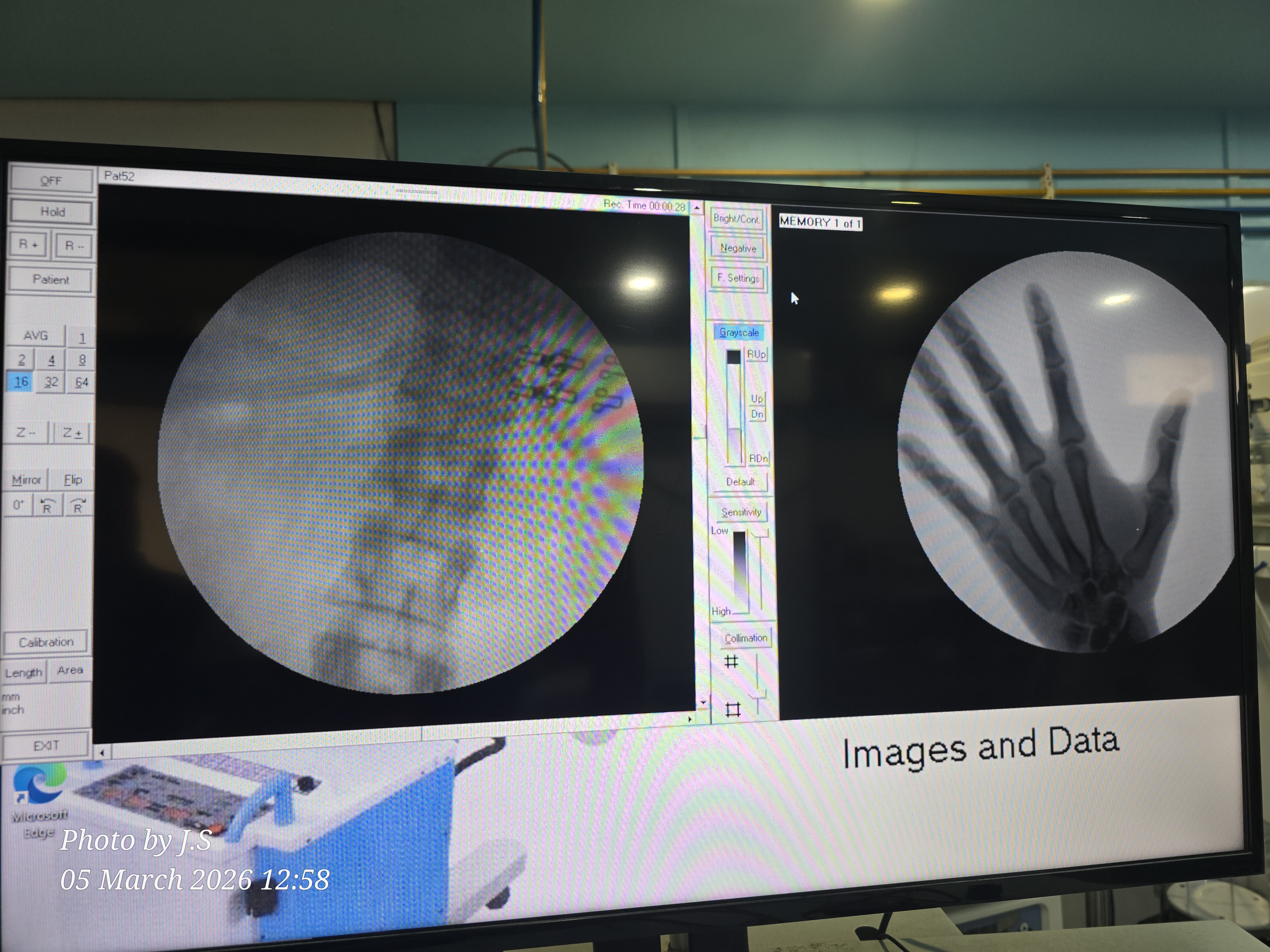Click the "Low" sensitivity label
The height and width of the screenshot is (952, 1270).
pyautogui.click(x=719, y=531)
